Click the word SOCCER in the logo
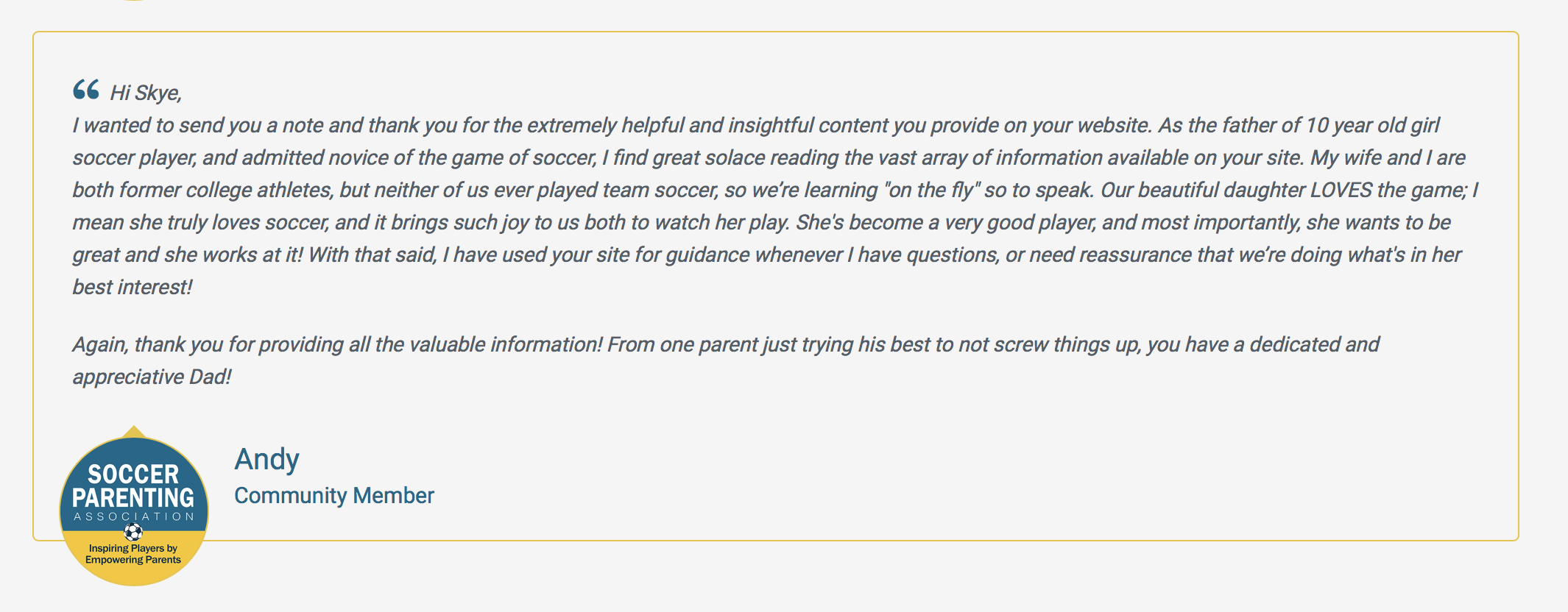This screenshot has height=612, width=1568. point(133,474)
